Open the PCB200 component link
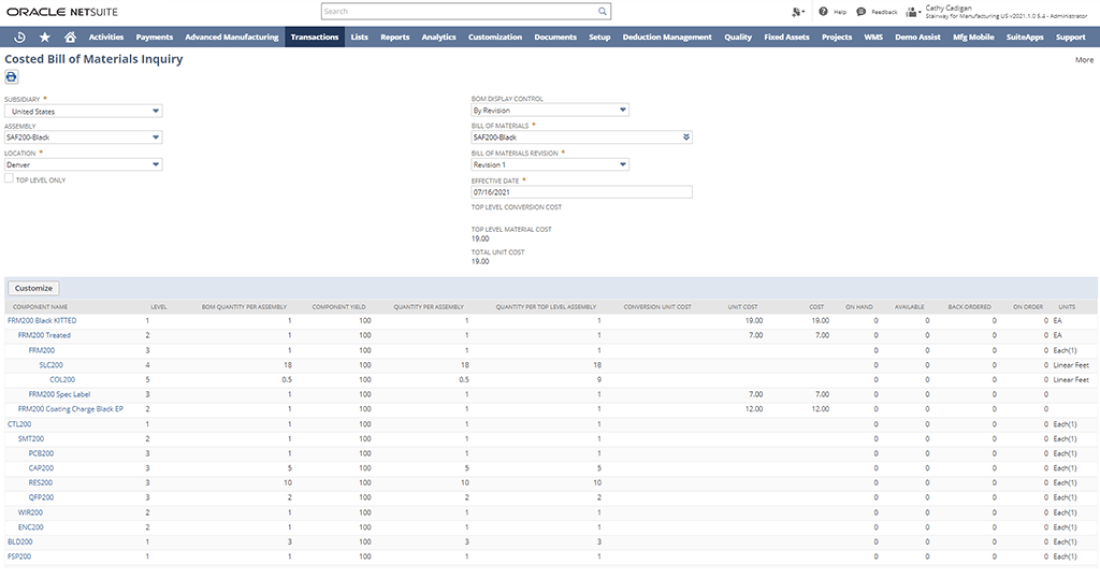This screenshot has width=1100, height=569. point(41,453)
